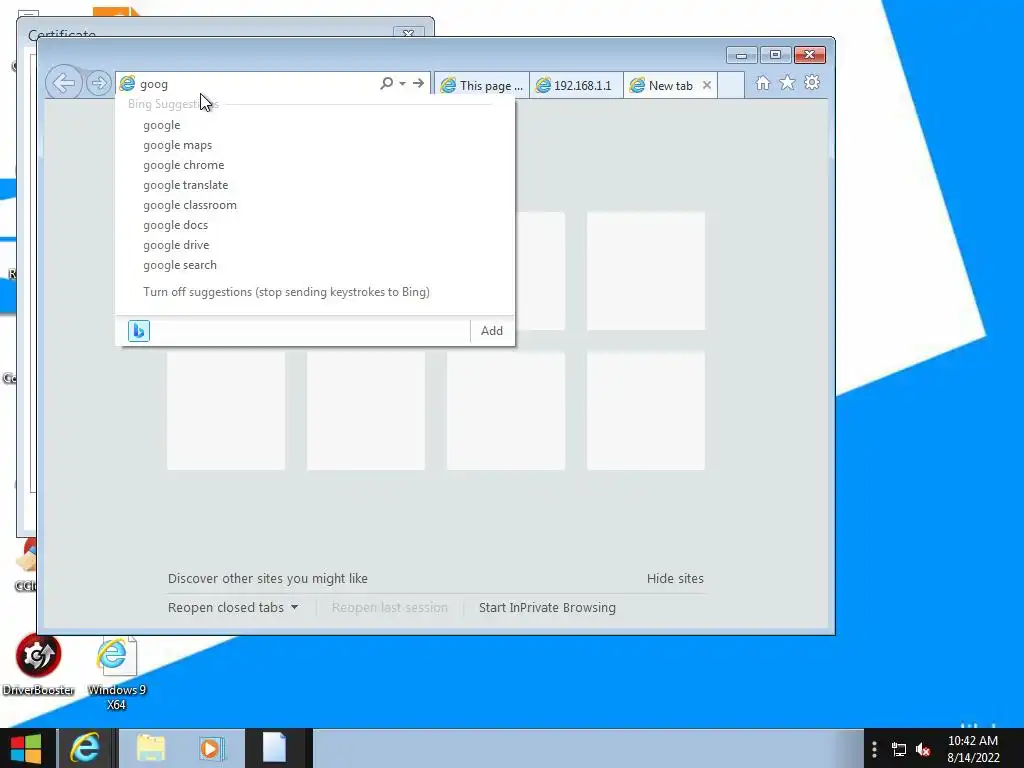Image resolution: width=1024 pixels, height=768 pixels.
Task: Open DriverBooster desktop icon
Action: point(38,666)
